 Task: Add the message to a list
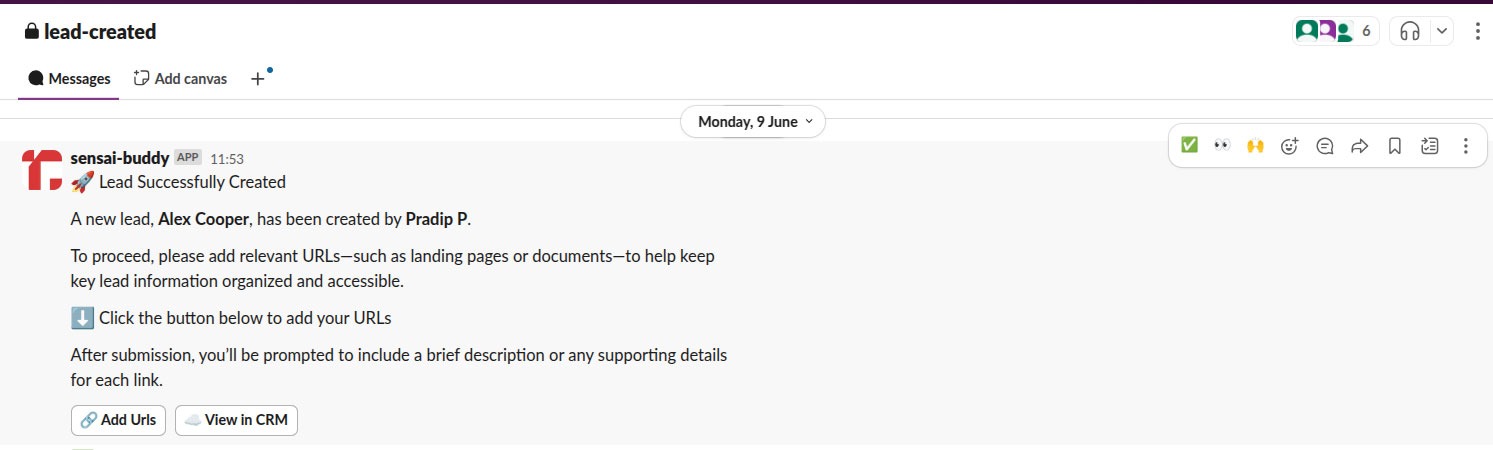click(x=1430, y=146)
